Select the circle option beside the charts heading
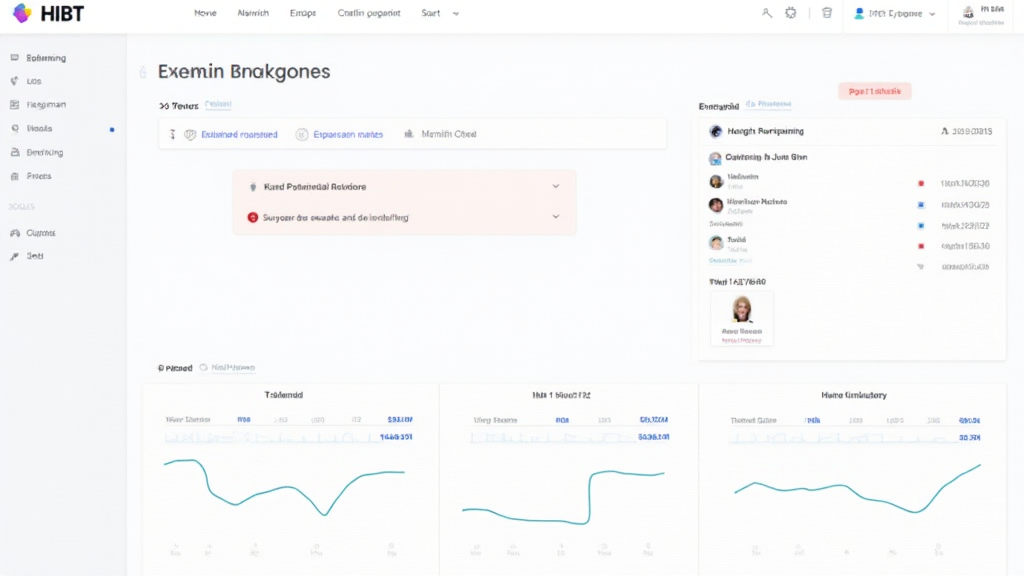 [x=205, y=368]
